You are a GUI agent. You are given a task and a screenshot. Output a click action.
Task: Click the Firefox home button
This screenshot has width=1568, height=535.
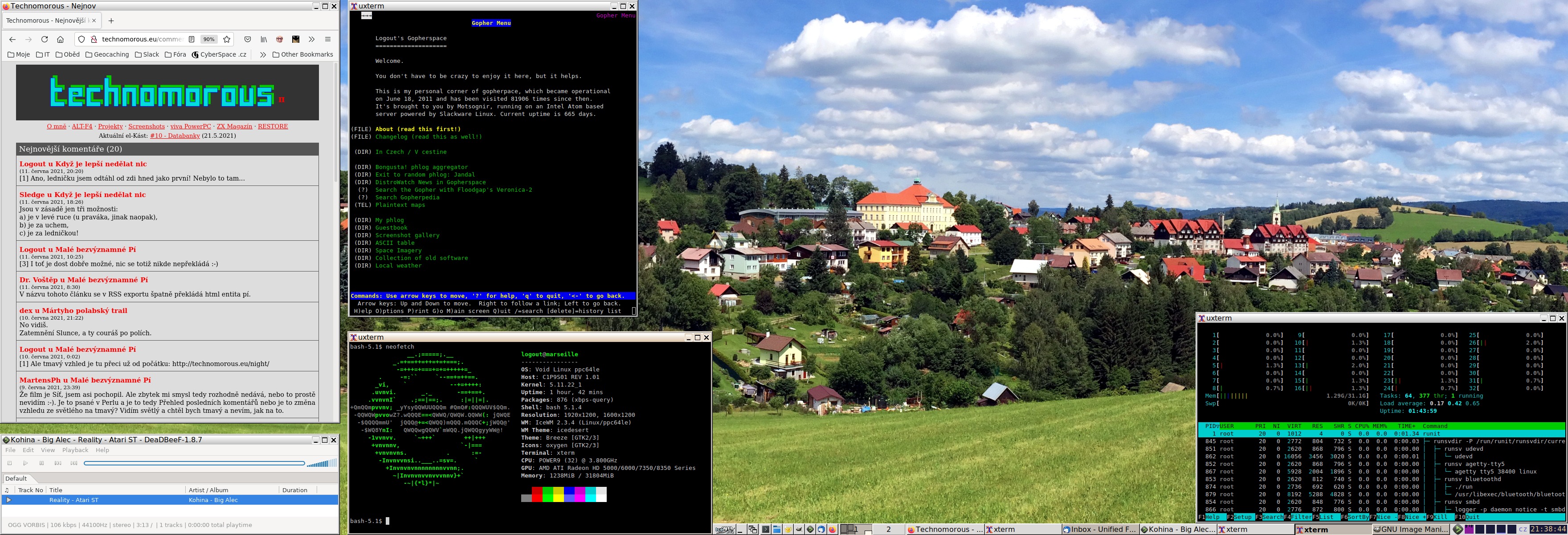[60, 39]
